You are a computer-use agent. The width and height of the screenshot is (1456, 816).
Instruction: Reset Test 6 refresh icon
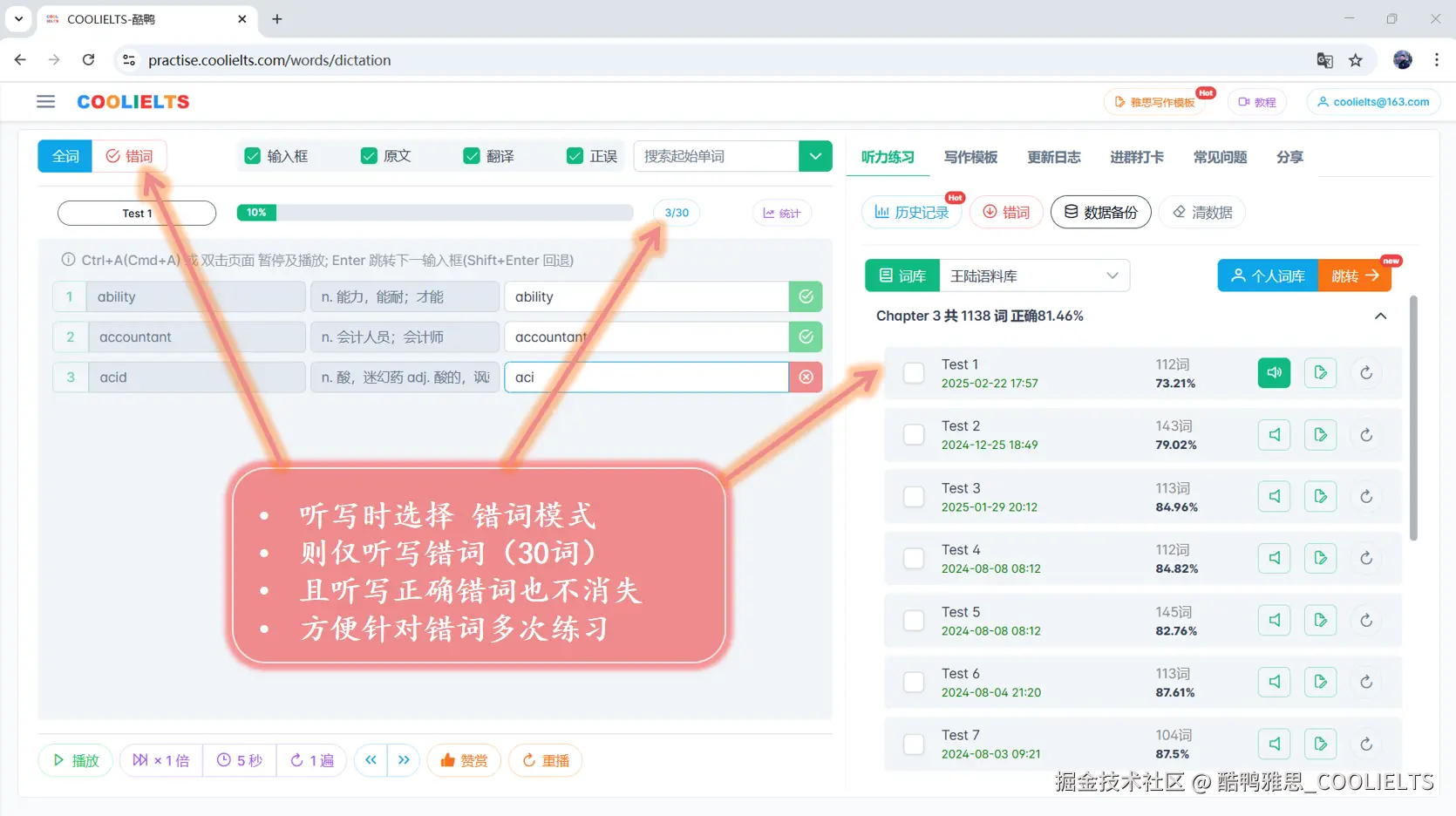coord(1366,682)
